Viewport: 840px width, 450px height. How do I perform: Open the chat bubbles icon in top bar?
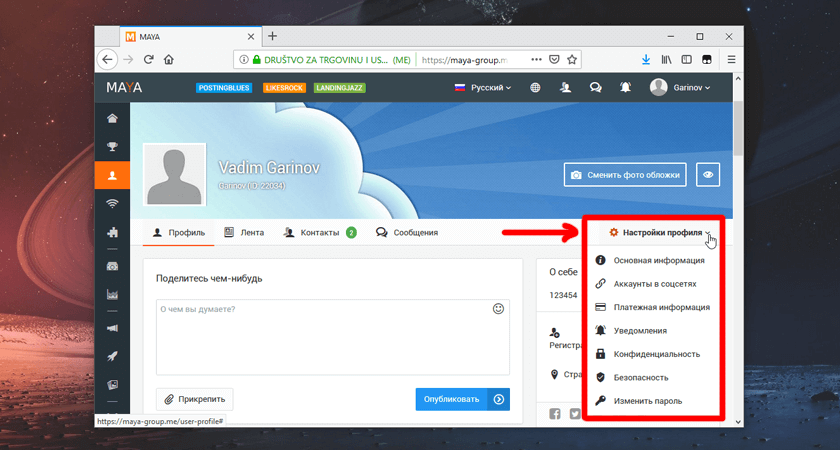(x=595, y=88)
